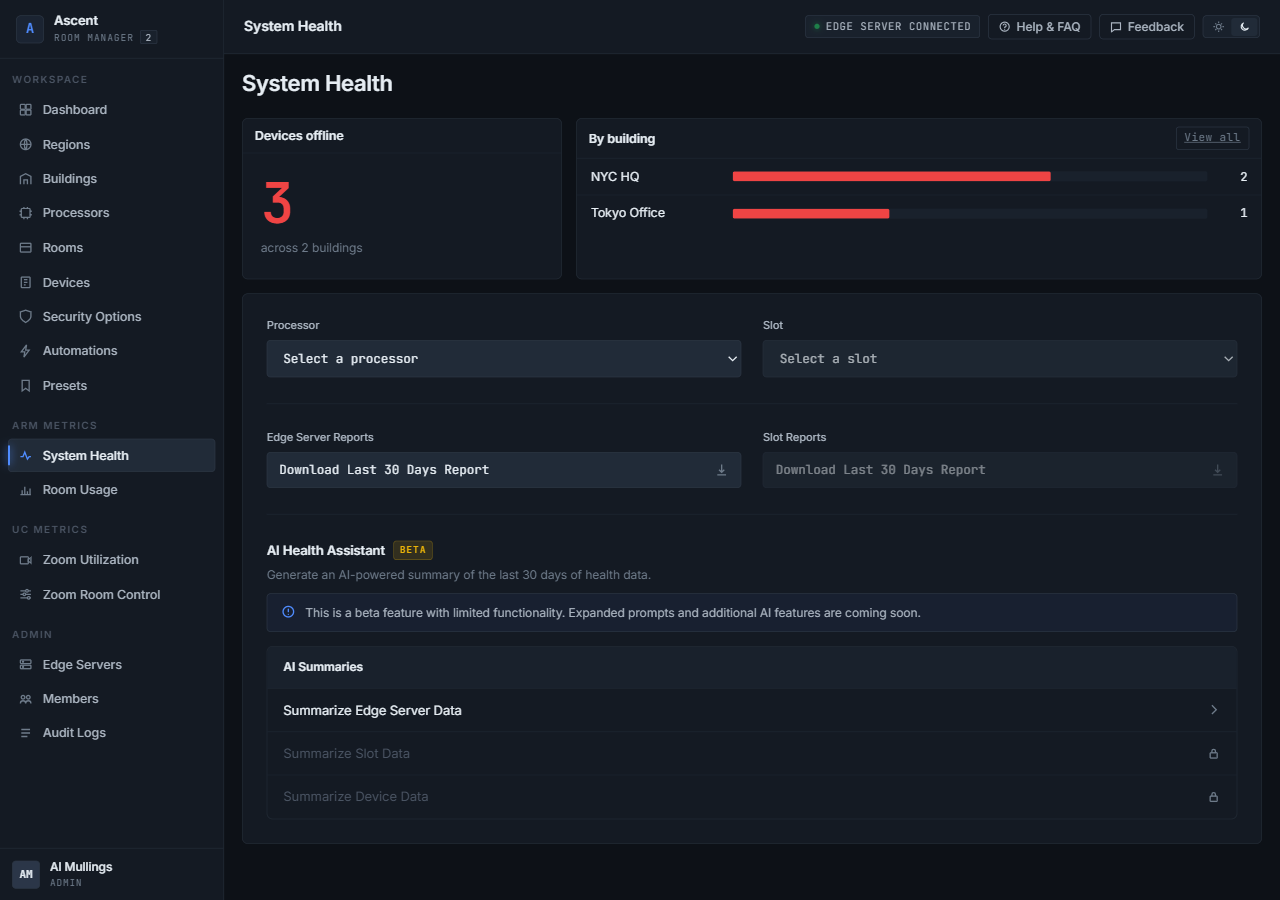Click the Devices offline count 3
This screenshot has height=900, width=1280.
[277, 204]
